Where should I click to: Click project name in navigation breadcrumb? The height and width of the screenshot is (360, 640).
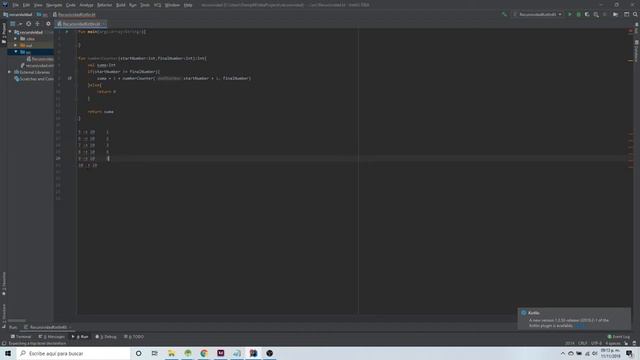(x=18, y=14)
